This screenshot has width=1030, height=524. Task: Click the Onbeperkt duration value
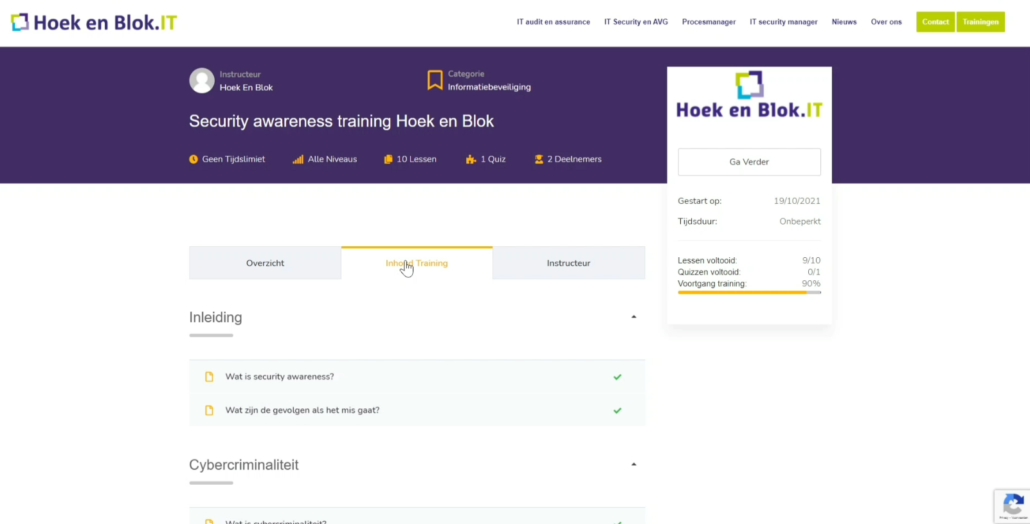click(x=800, y=222)
